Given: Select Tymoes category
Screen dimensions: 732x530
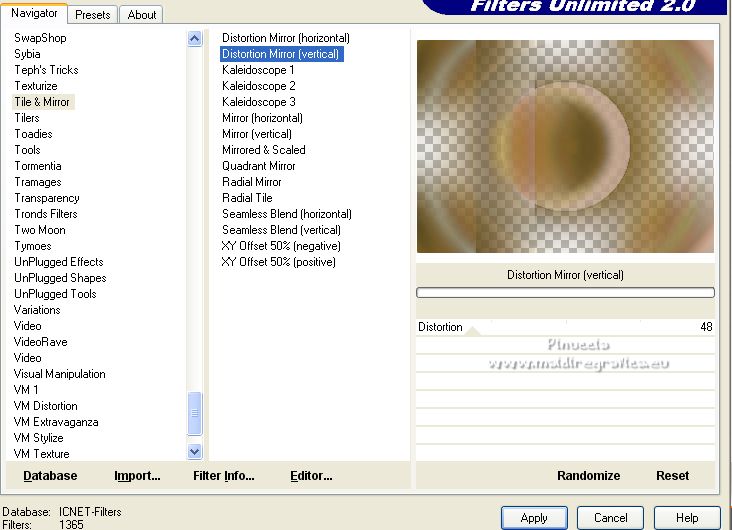Looking at the screenshot, I should [x=33, y=246].
